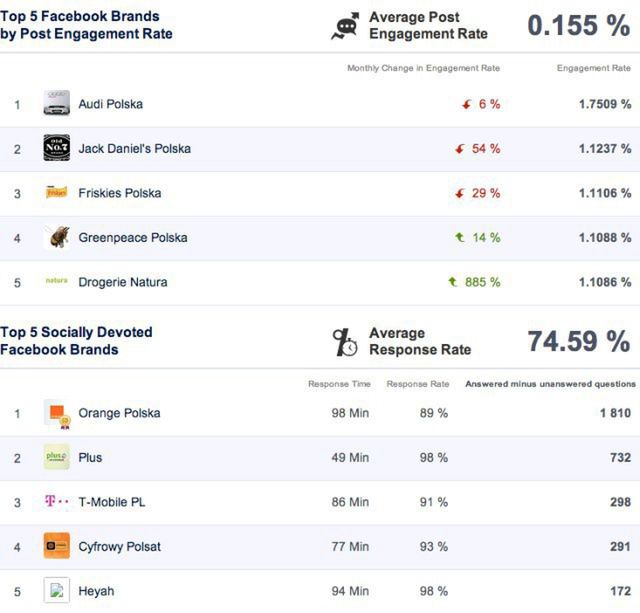Click the Drogerie Natura logo
640x613 pixels.
point(57,281)
